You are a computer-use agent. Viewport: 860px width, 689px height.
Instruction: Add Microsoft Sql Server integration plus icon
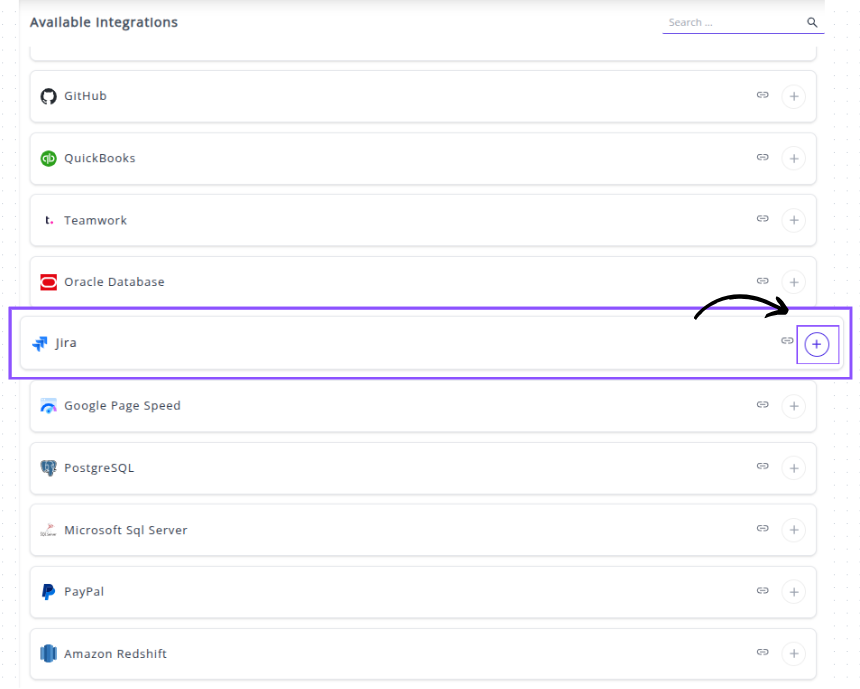(x=793, y=530)
